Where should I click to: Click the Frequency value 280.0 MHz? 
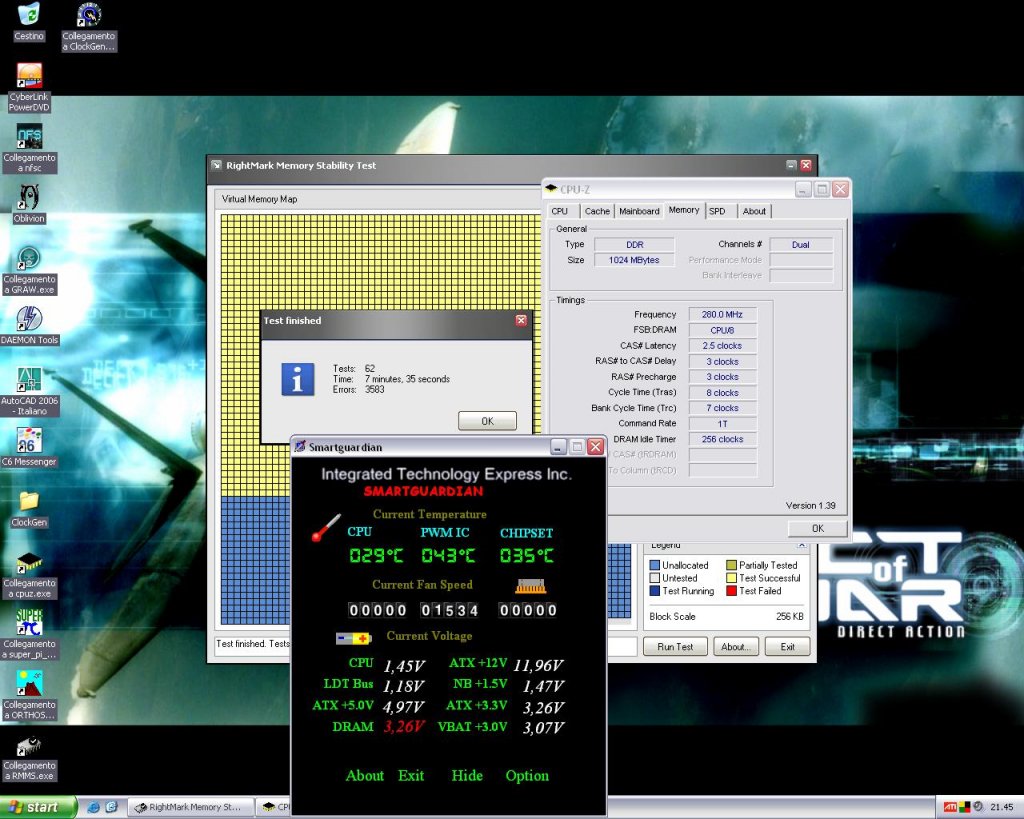(722, 314)
